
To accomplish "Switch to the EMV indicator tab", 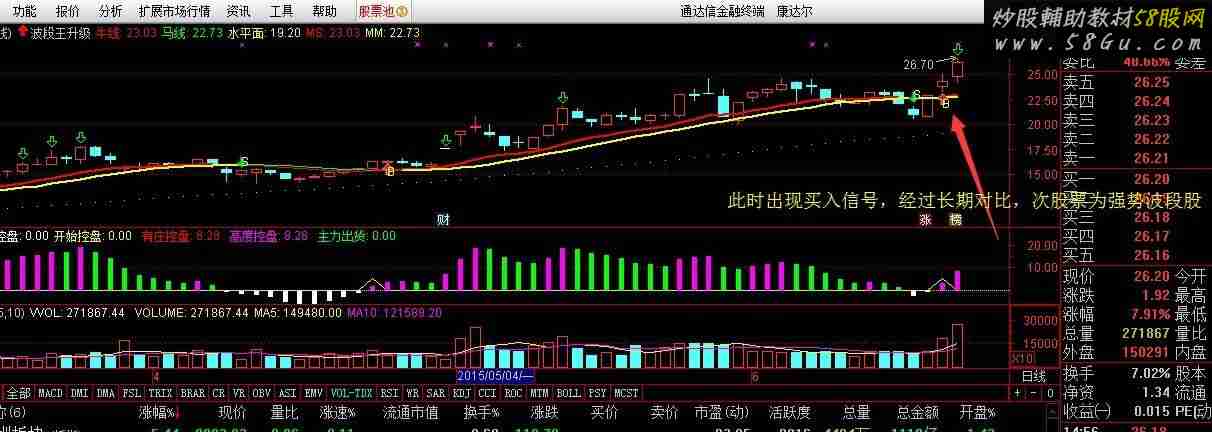I will point(314,393).
